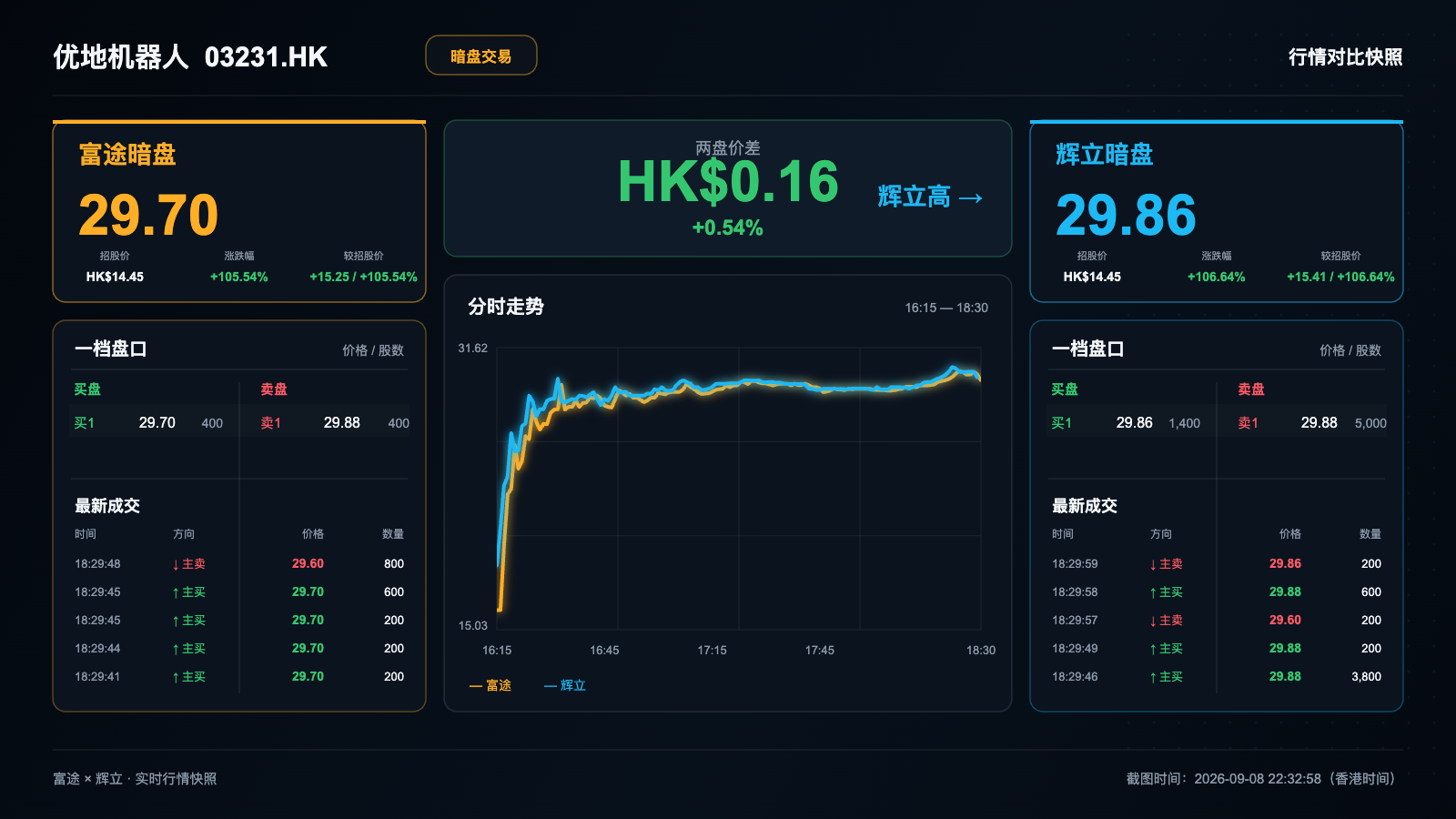Image resolution: width=1456 pixels, height=819 pixels.
Task: Select the 18:29:44 主买 29.70 trade row
Action: [239, 649]
